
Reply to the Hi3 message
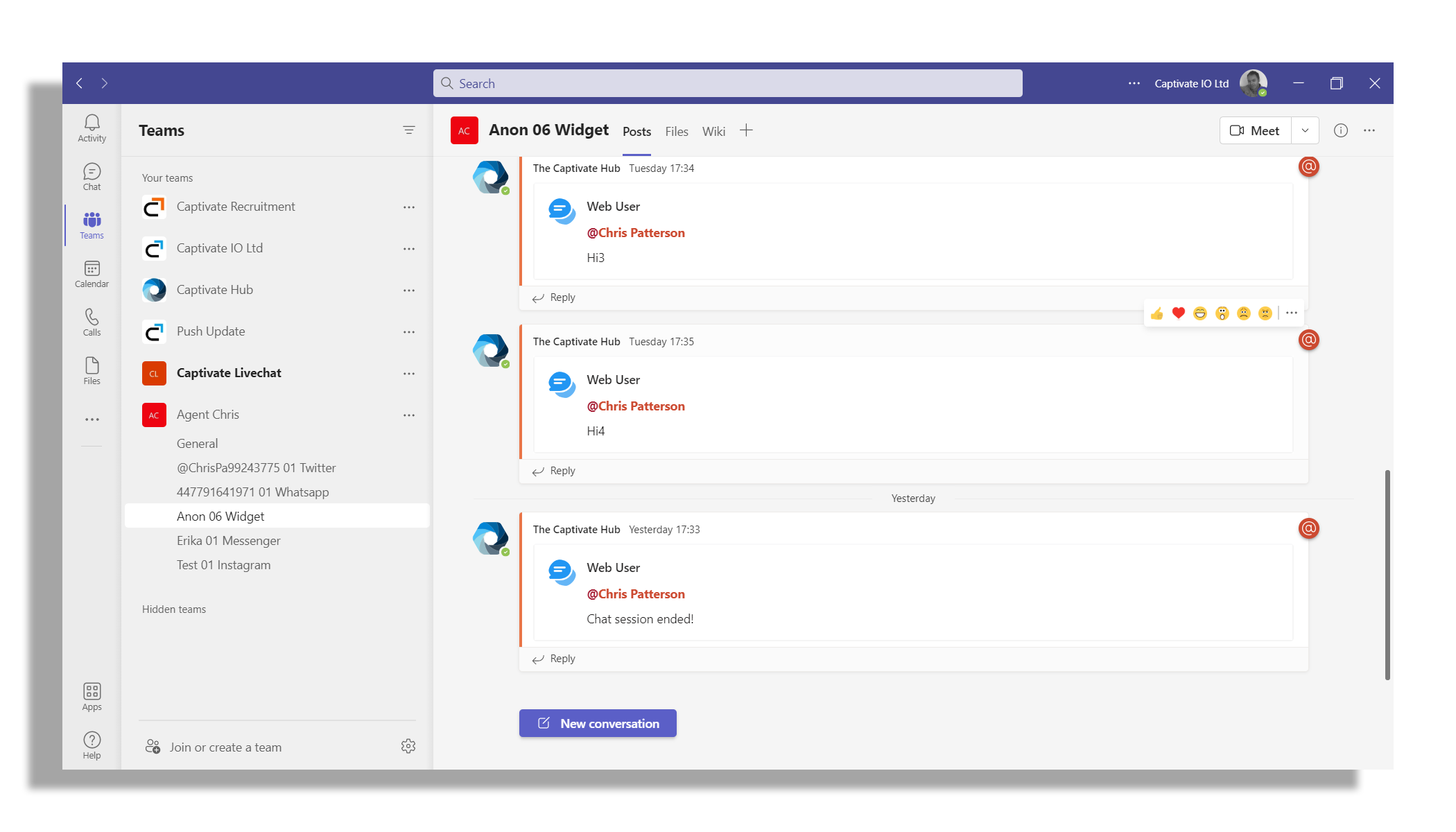pos(554,297)
